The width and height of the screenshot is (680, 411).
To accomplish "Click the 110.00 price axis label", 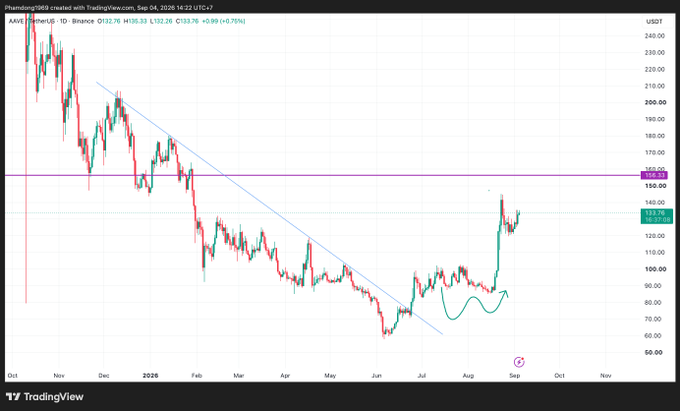I will coord(655,252).
